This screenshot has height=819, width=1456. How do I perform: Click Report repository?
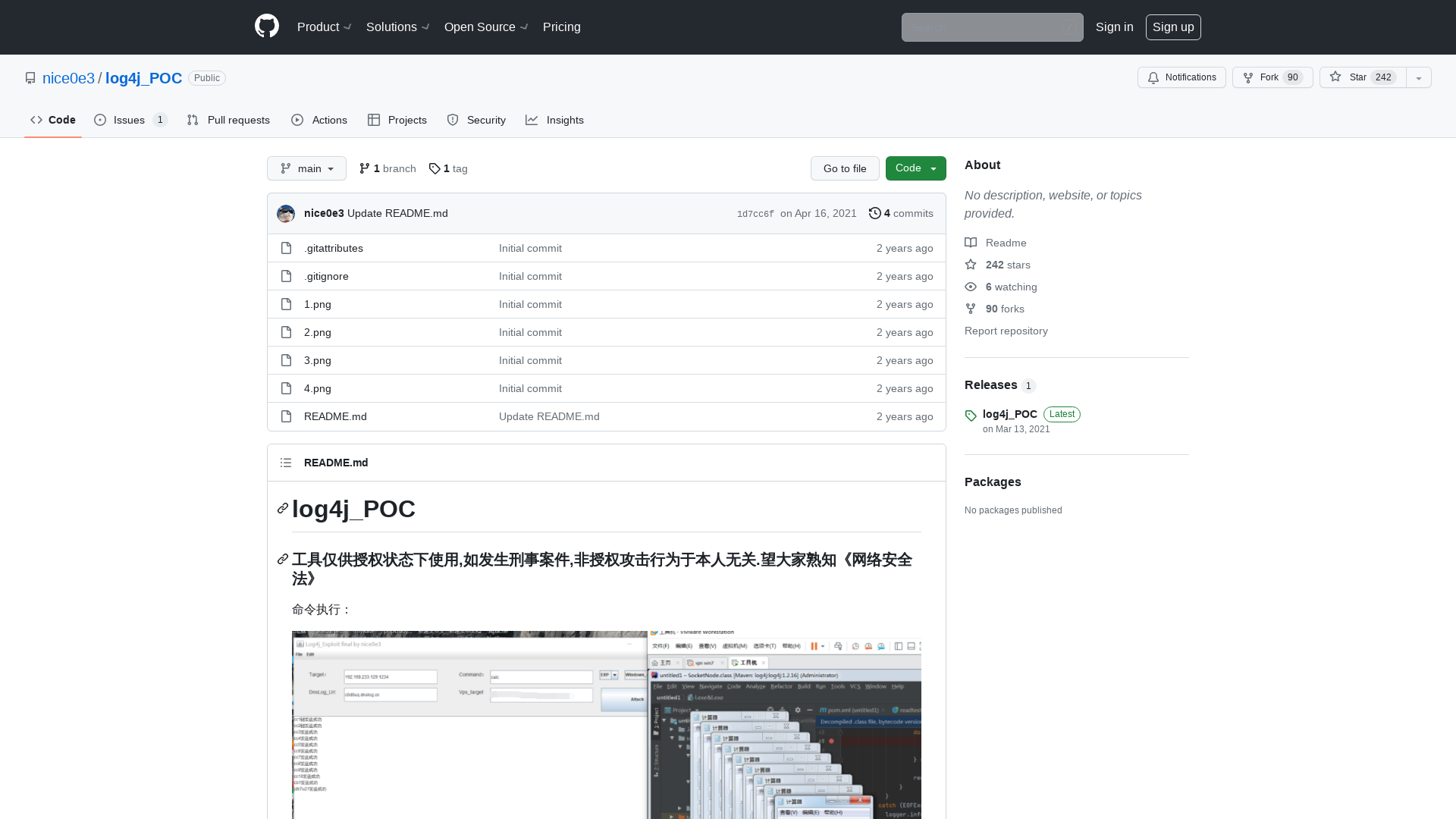click(1006, 331)
